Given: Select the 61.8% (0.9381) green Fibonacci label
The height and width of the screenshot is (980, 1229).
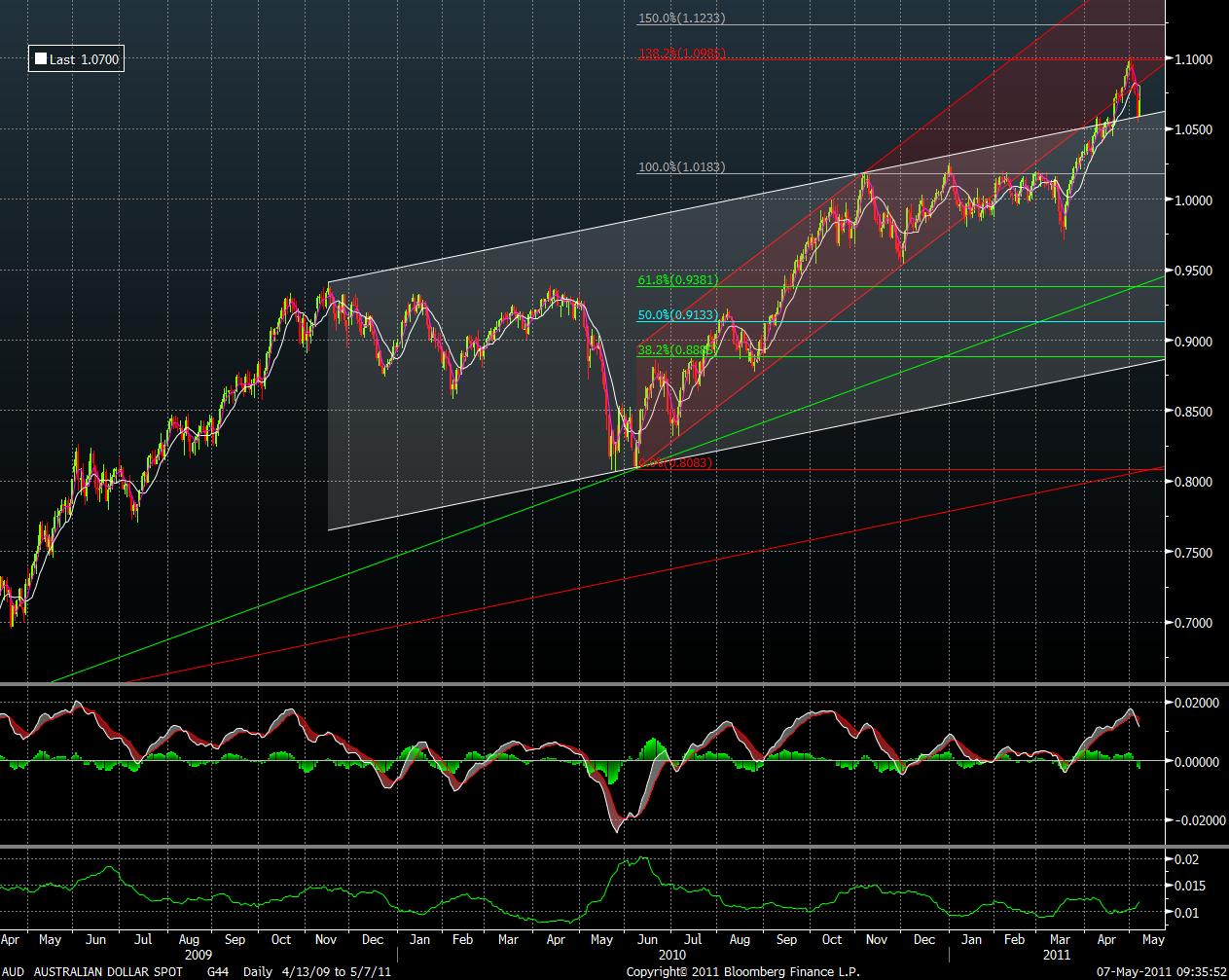Looking at the screenshot, I should [677, 280].
